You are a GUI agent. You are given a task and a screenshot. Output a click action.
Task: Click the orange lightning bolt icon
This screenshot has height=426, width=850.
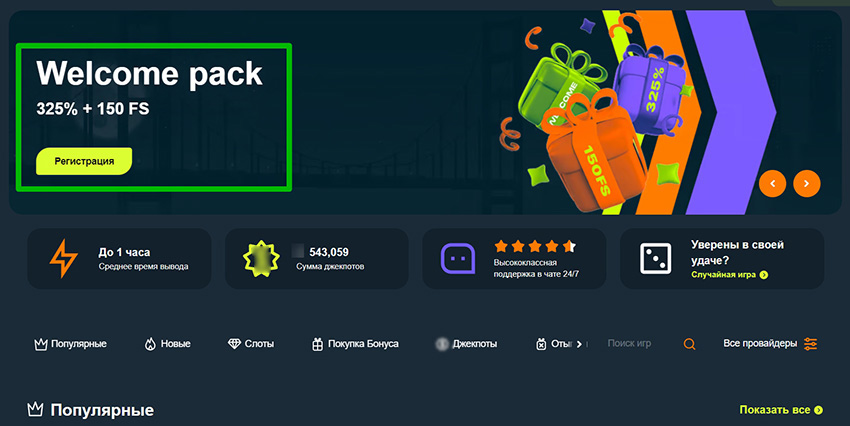point(63,259)
